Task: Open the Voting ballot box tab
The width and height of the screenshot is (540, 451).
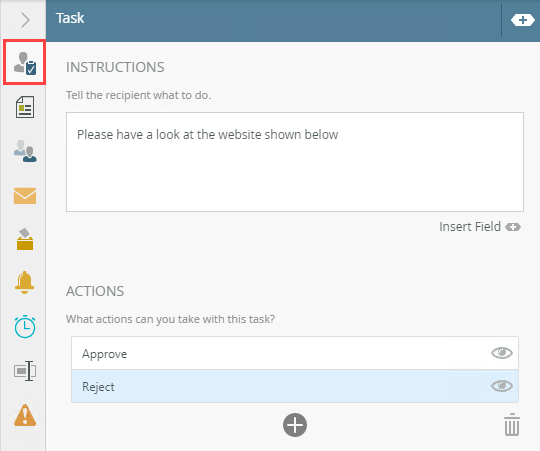Action: pyautogui.click(x=25, y=239)
